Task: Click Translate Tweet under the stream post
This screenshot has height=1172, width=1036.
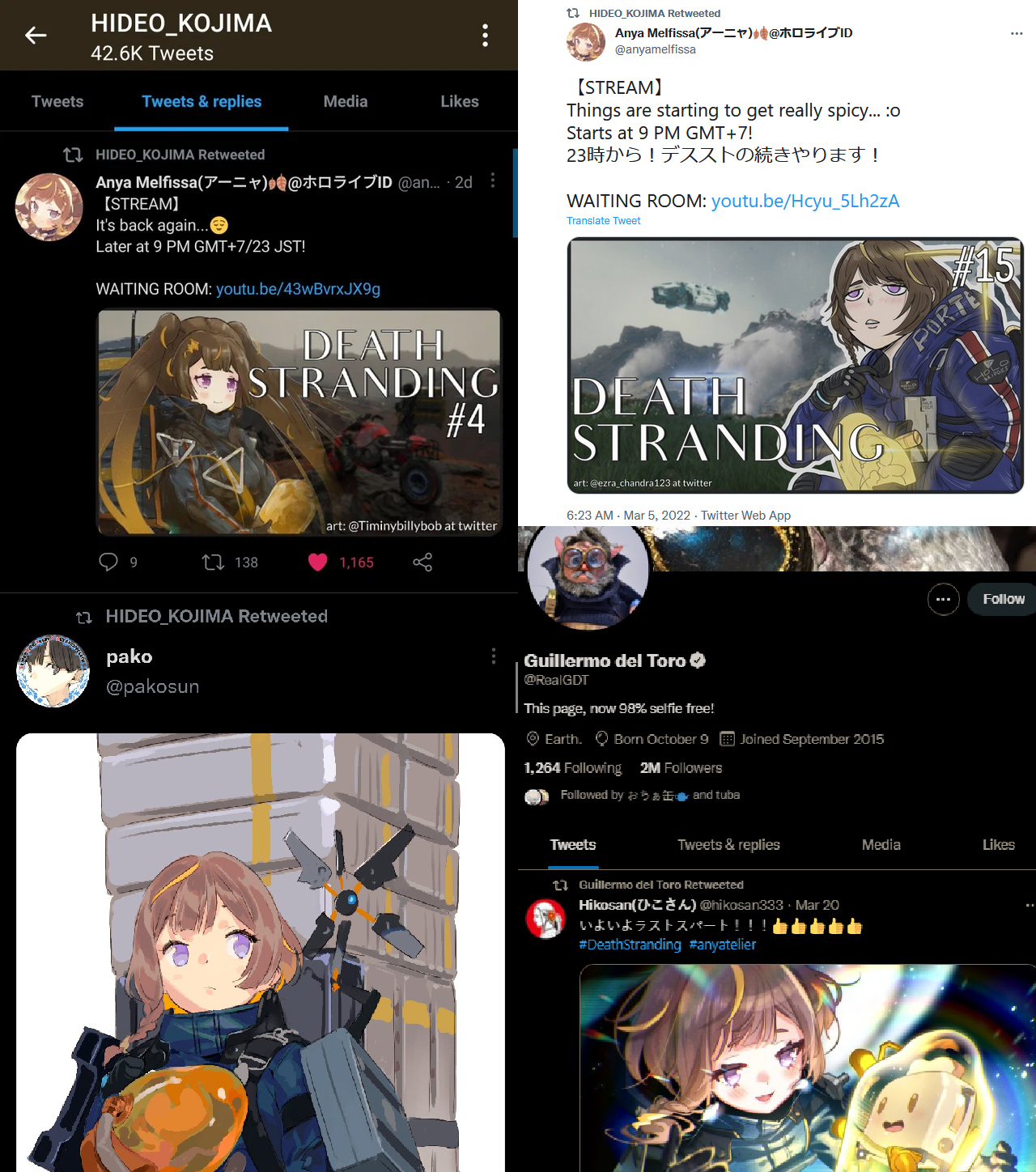Action: [603, 221]
